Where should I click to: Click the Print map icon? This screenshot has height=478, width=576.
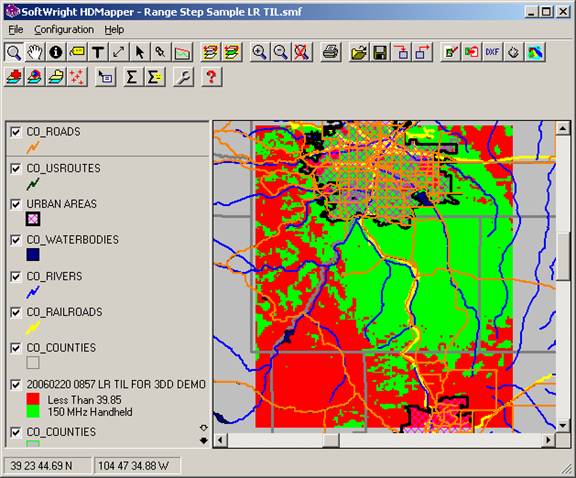coord(331,52)
